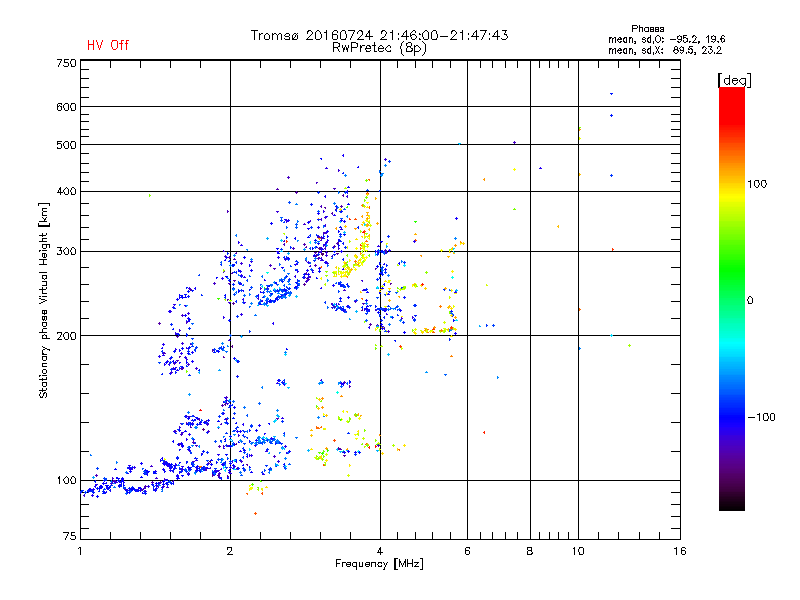The width and height of the screenshot is (800, 600).
Task: Click the red point just below the 10 MHz line near 130 km
Action: (484, 433)
